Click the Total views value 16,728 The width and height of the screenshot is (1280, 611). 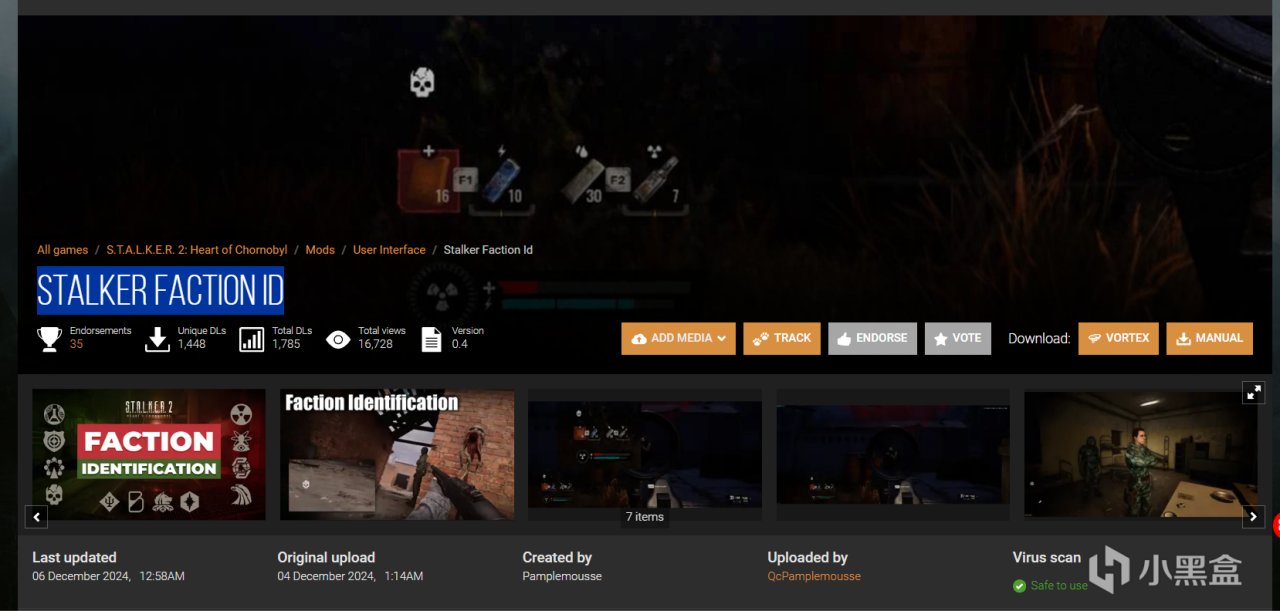375,344
